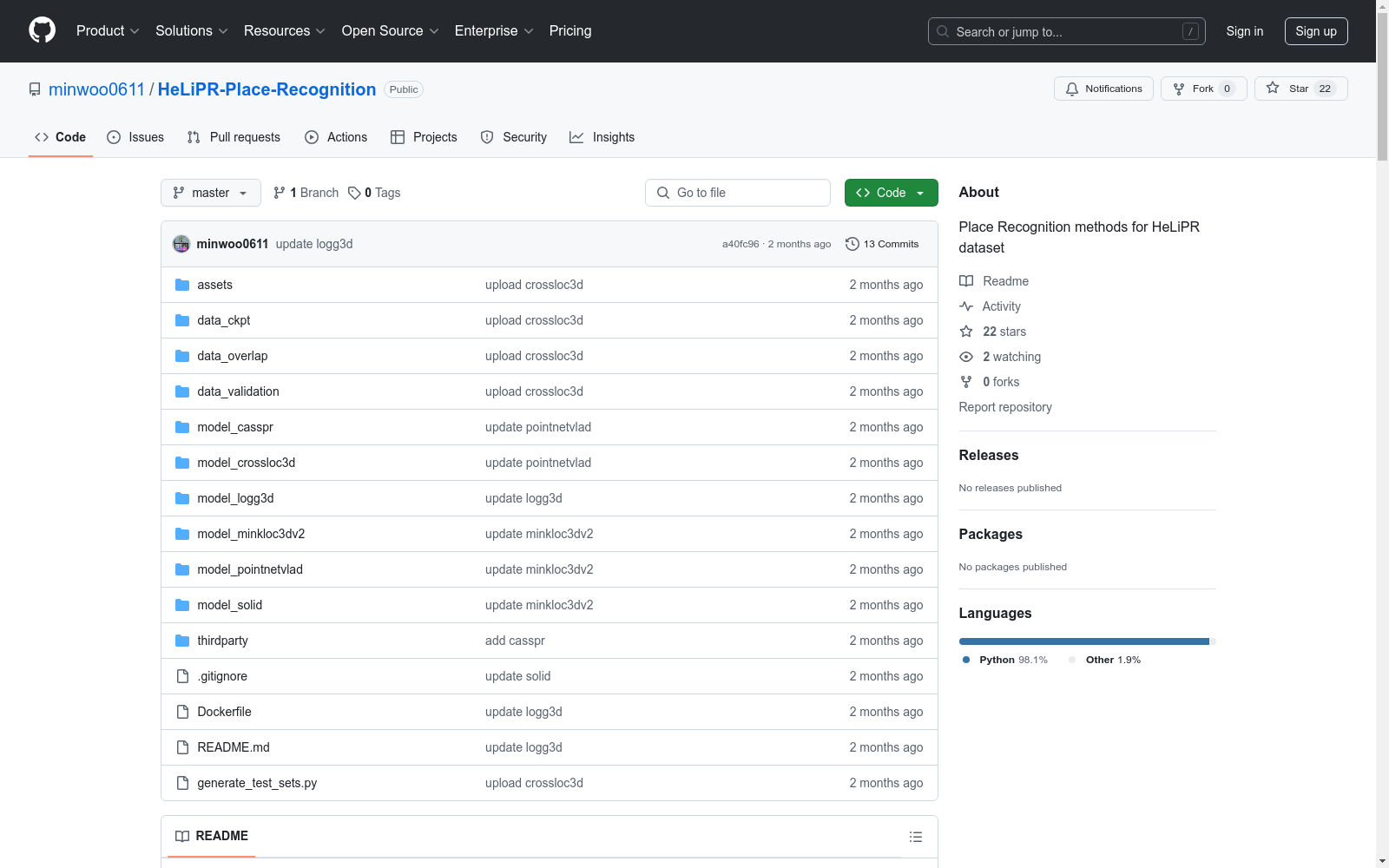
Task: Open the update solid commit message
Action: click(518, 676)
